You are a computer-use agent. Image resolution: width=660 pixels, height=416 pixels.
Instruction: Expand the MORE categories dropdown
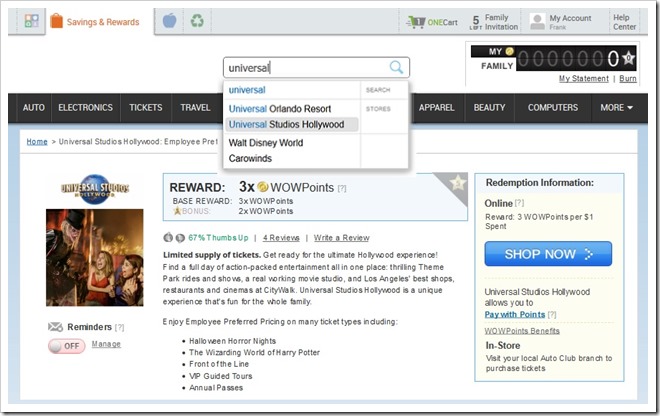coord(617,108)
